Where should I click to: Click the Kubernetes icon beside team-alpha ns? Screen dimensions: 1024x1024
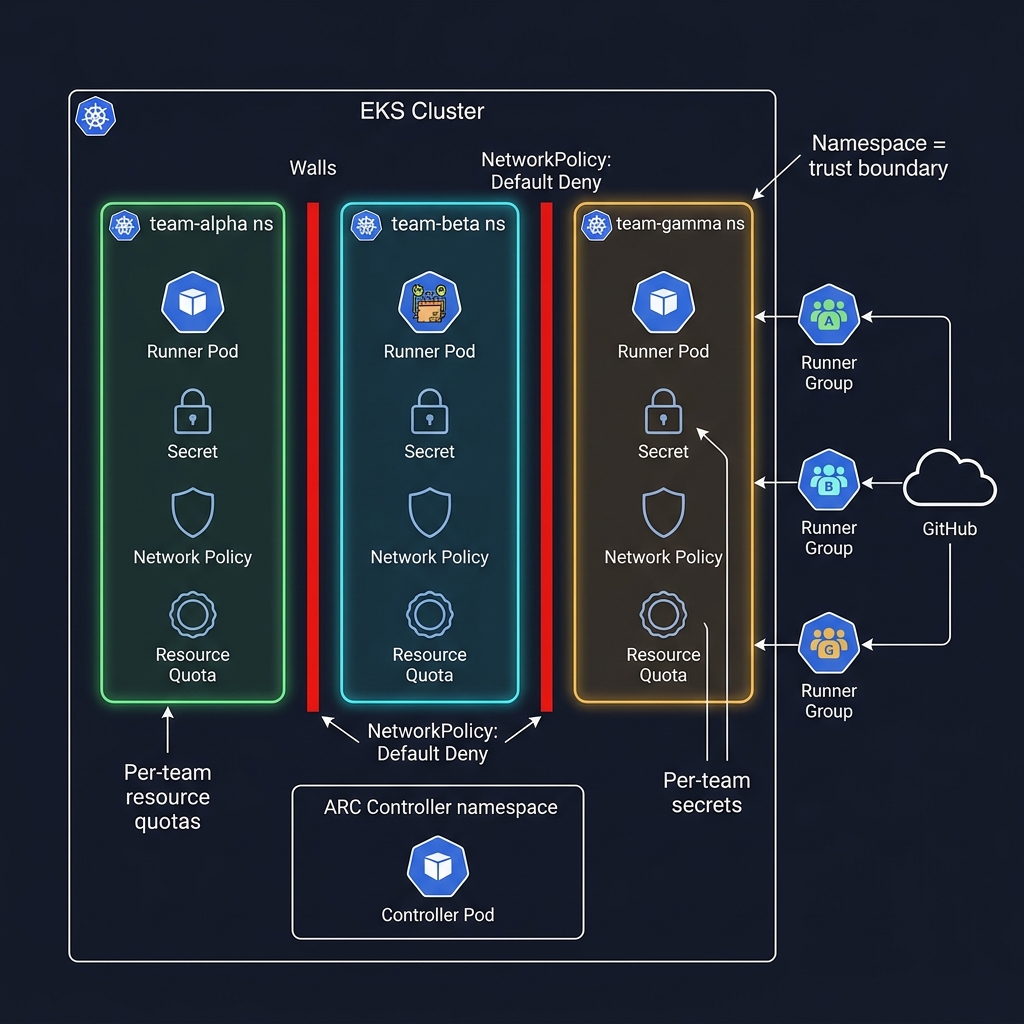pyautogui.click(x=124, y=226)
